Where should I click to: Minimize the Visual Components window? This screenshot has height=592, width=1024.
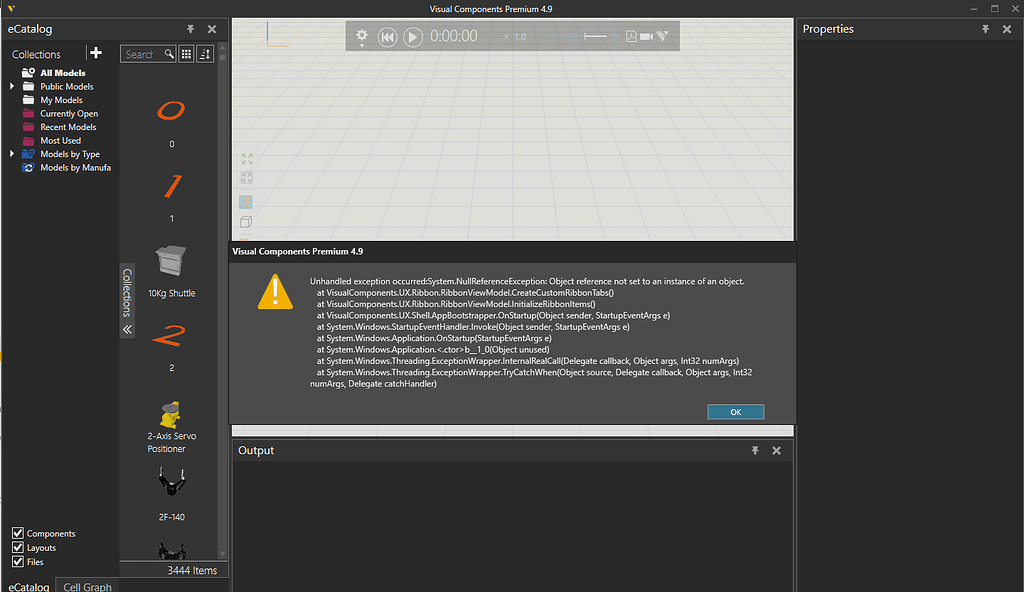click(x=974, y=8)
